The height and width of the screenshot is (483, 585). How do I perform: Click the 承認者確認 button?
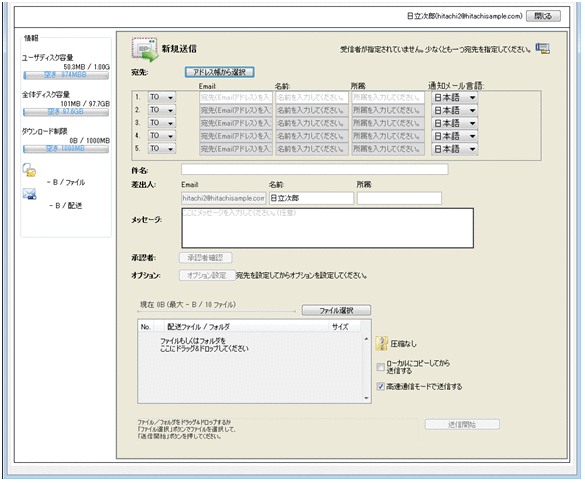pyautogui.click(x=205, y=258)
